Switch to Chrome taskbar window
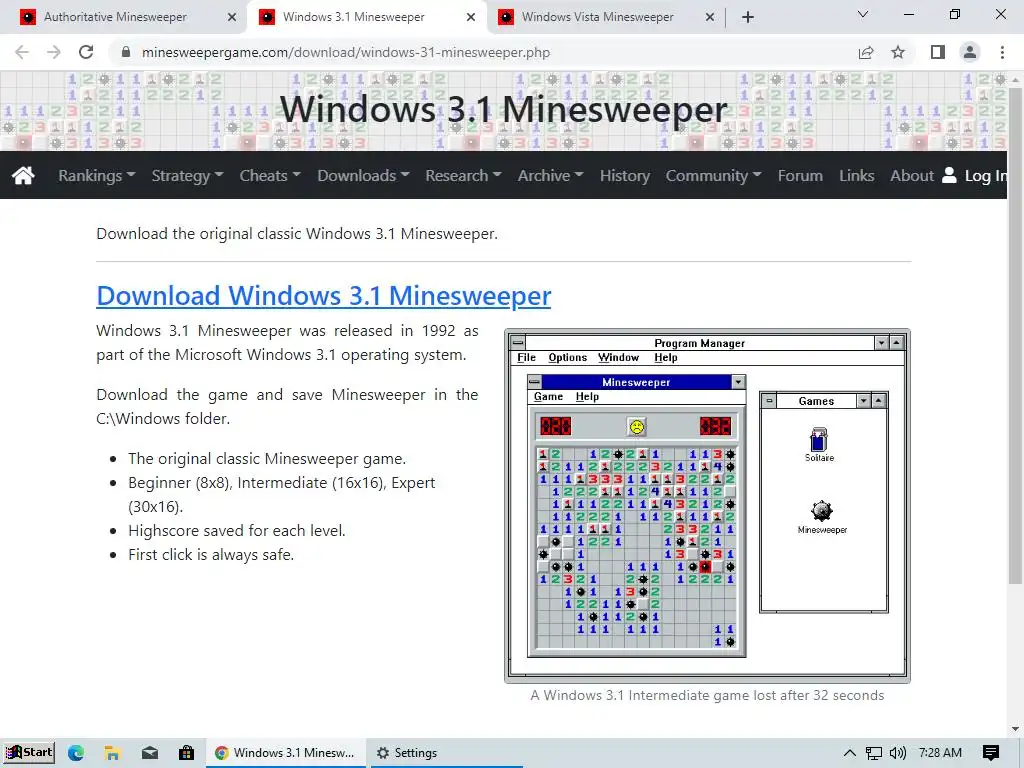The height and width of the screenshot is (768, 1024). 285,752
